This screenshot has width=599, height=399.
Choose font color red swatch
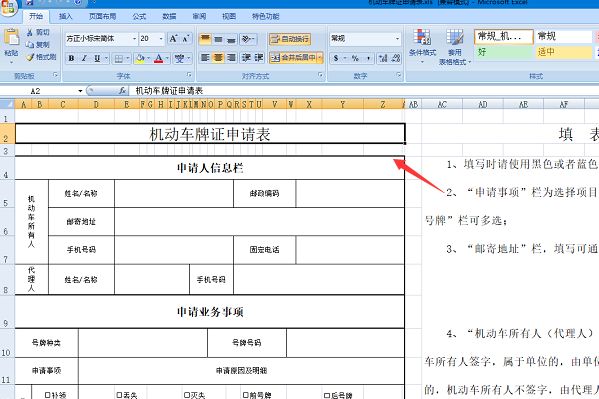tap(159, 58)
